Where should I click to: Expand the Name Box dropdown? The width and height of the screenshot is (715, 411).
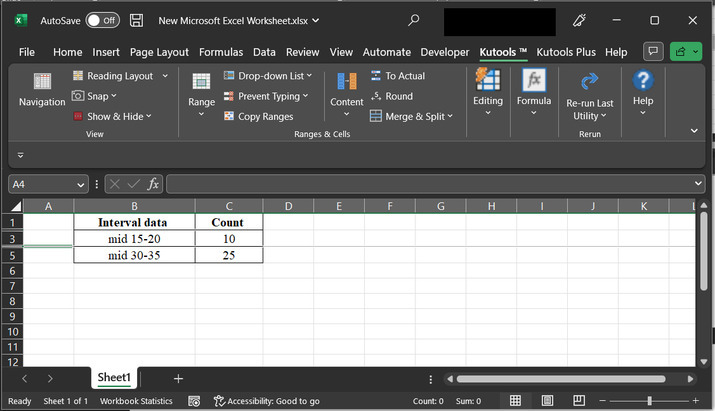(x=81, y=184)
